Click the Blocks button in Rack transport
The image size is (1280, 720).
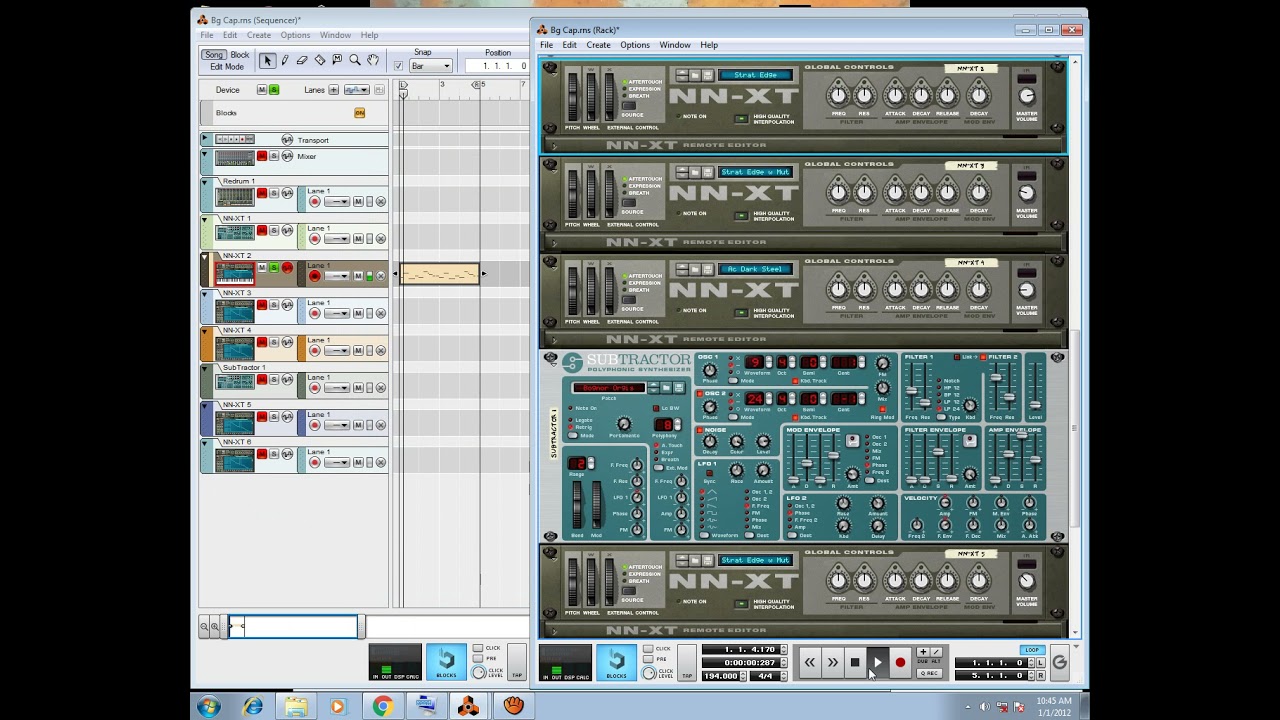[616, 662]
